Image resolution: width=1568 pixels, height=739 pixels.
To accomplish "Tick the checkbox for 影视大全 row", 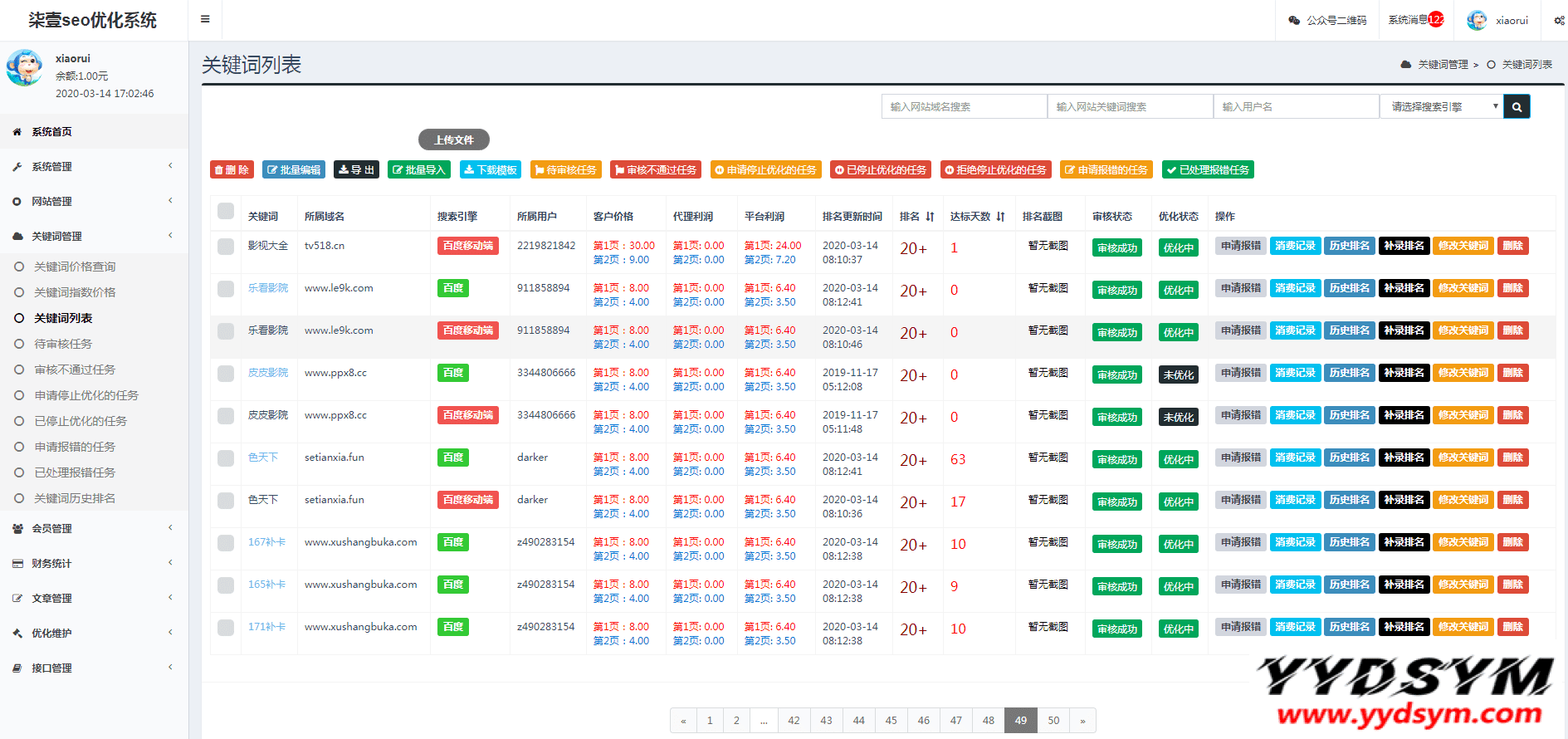I will coord(226,247).
